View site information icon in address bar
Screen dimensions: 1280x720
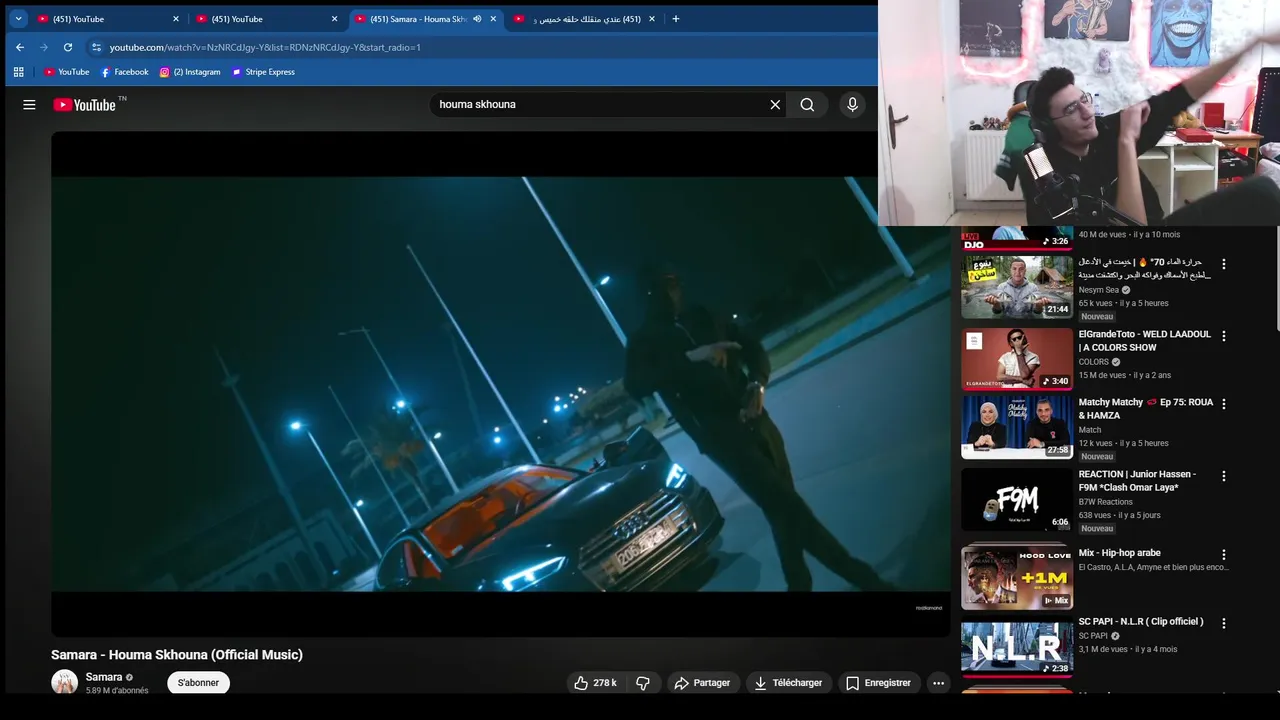pyautogui.click(x=96, y=47)
